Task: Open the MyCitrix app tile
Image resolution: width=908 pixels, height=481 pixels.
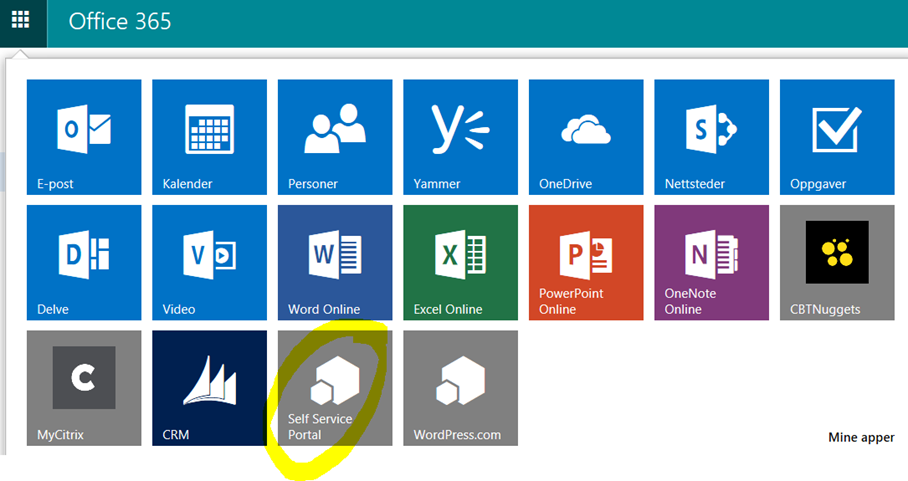Action: (84, 388)
